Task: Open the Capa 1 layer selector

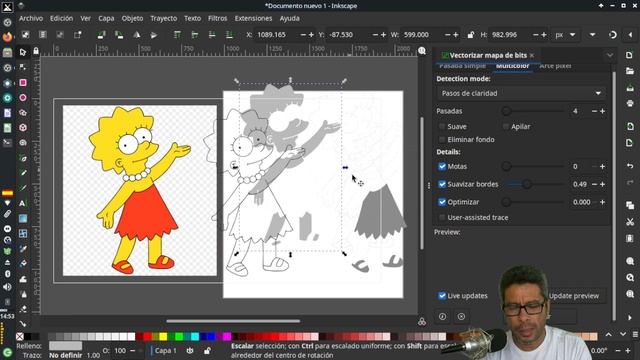Action: tap(164, 351)
